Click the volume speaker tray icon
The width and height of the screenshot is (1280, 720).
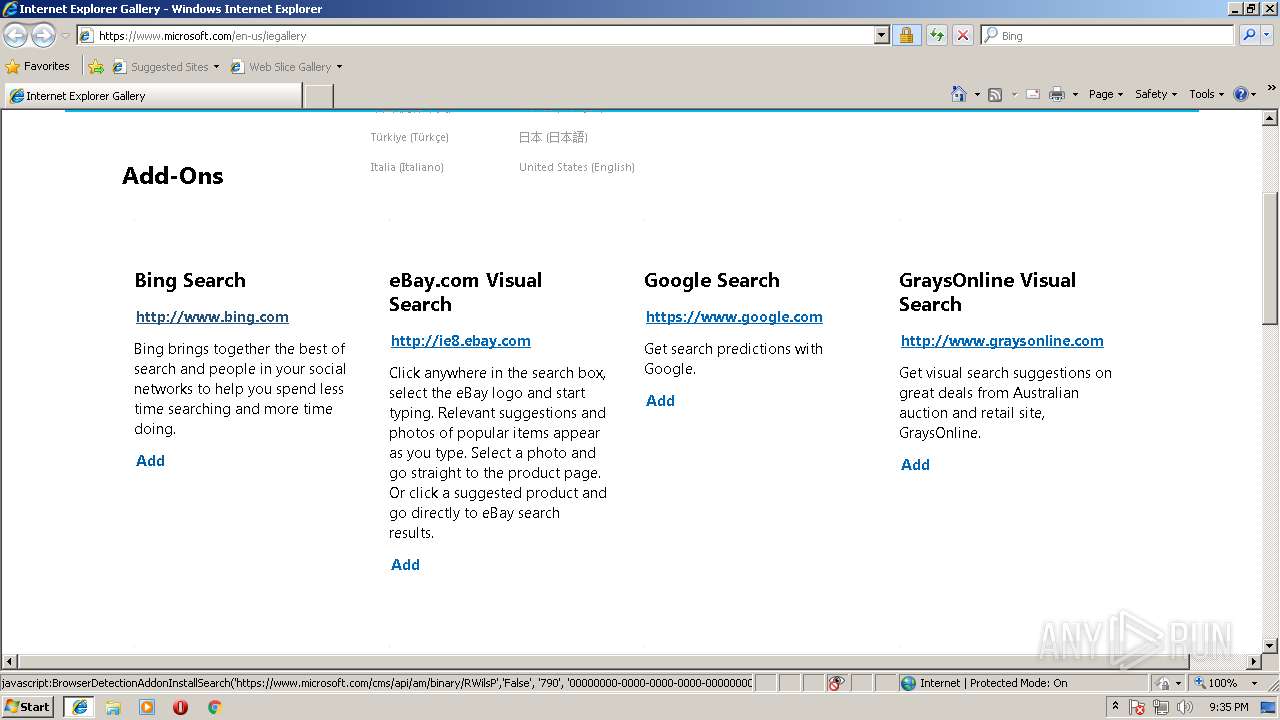click(1184, 707)
